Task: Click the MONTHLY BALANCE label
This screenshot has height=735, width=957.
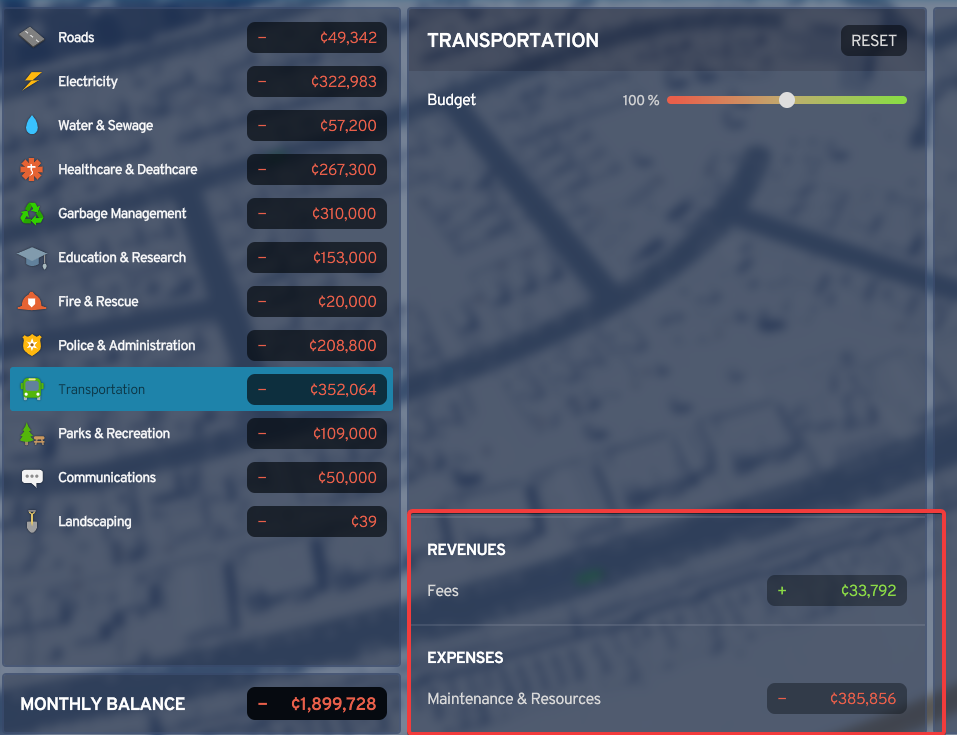Action: point(103,704)
